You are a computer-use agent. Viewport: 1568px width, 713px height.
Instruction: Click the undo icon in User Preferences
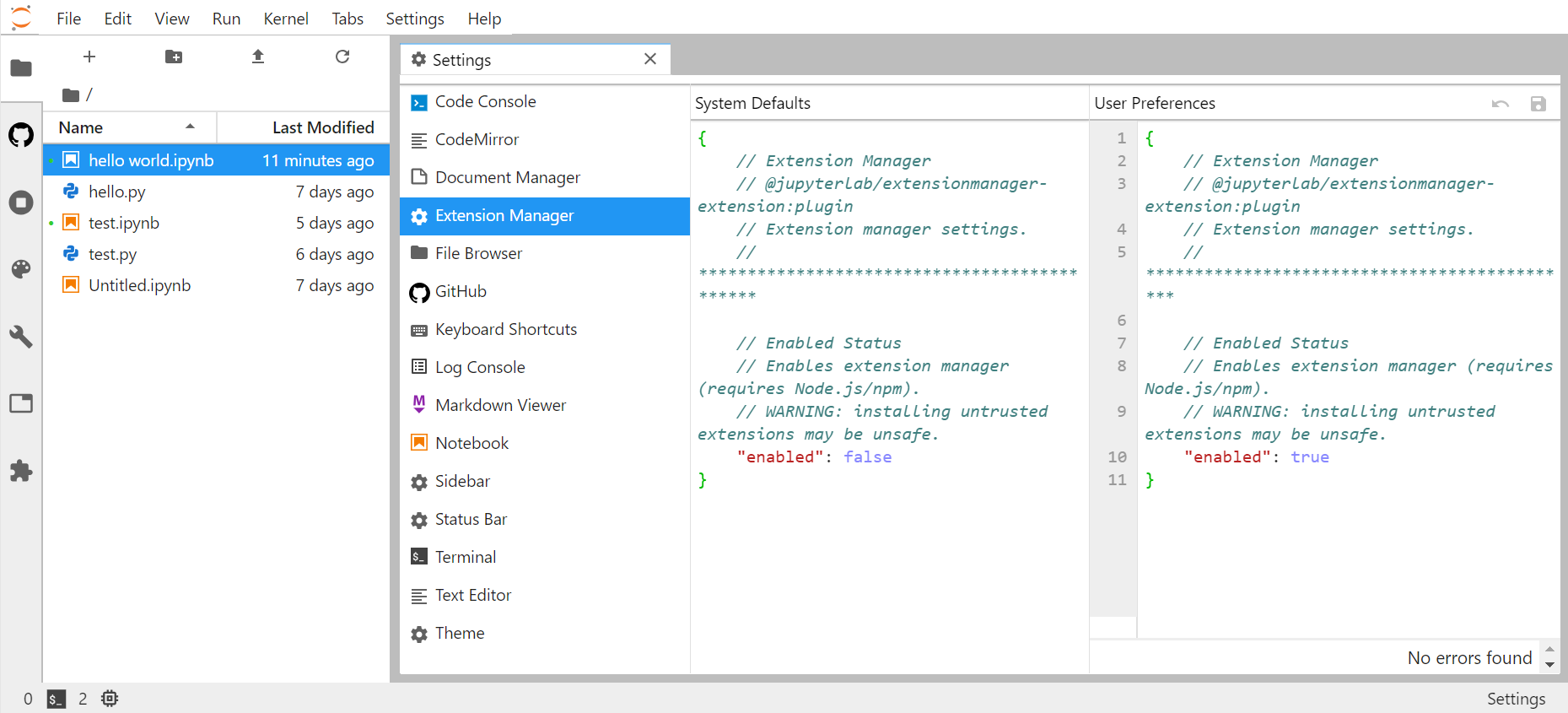pos(1501,104)
